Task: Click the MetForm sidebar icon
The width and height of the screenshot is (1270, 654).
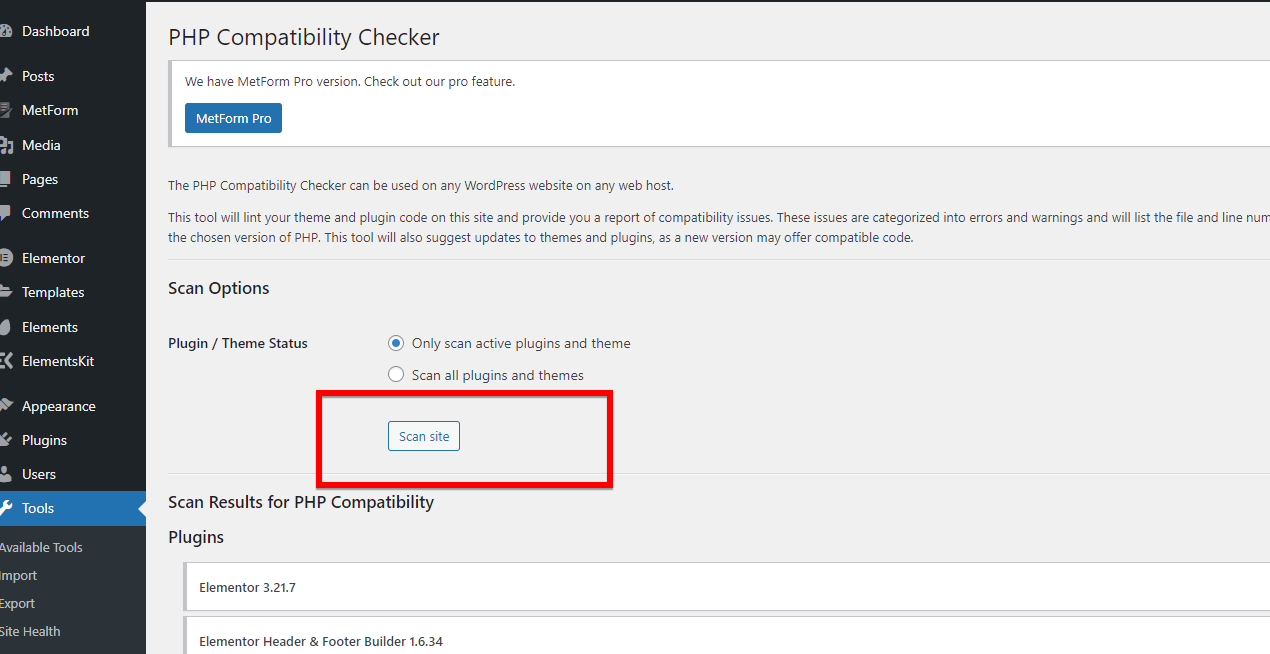Action: pos(5,110)
